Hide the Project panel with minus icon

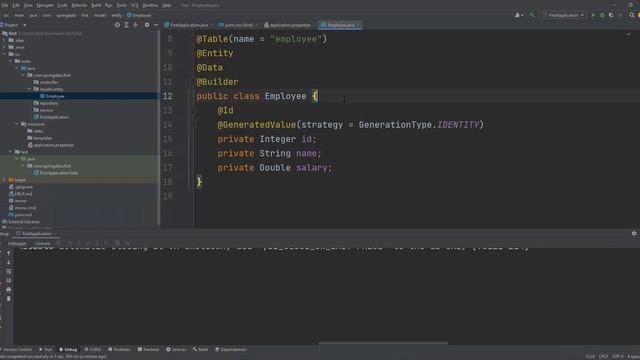pyautogui.click(x=156, y=25)
